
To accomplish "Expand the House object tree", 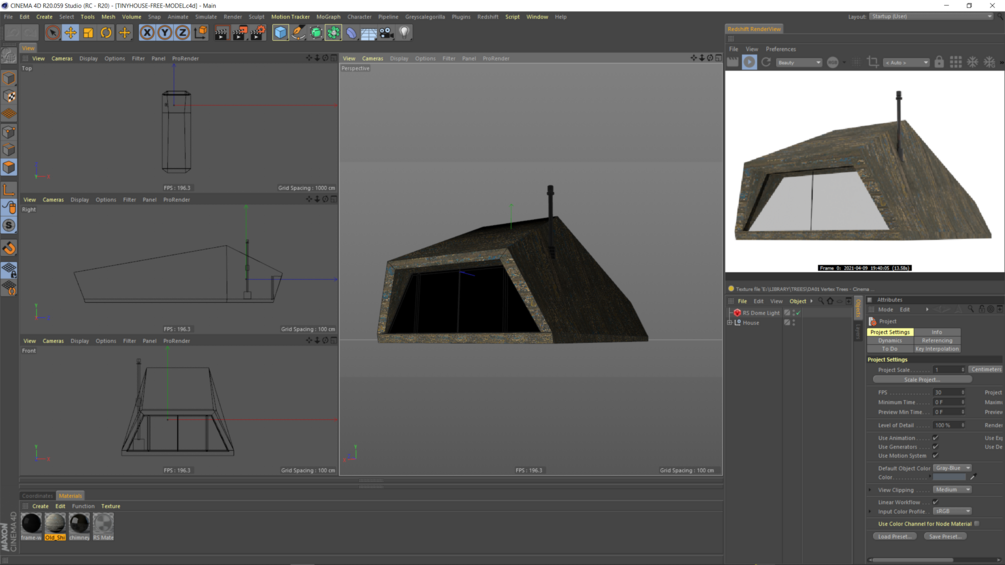I will pyautogui.click(x=729, y=323).
